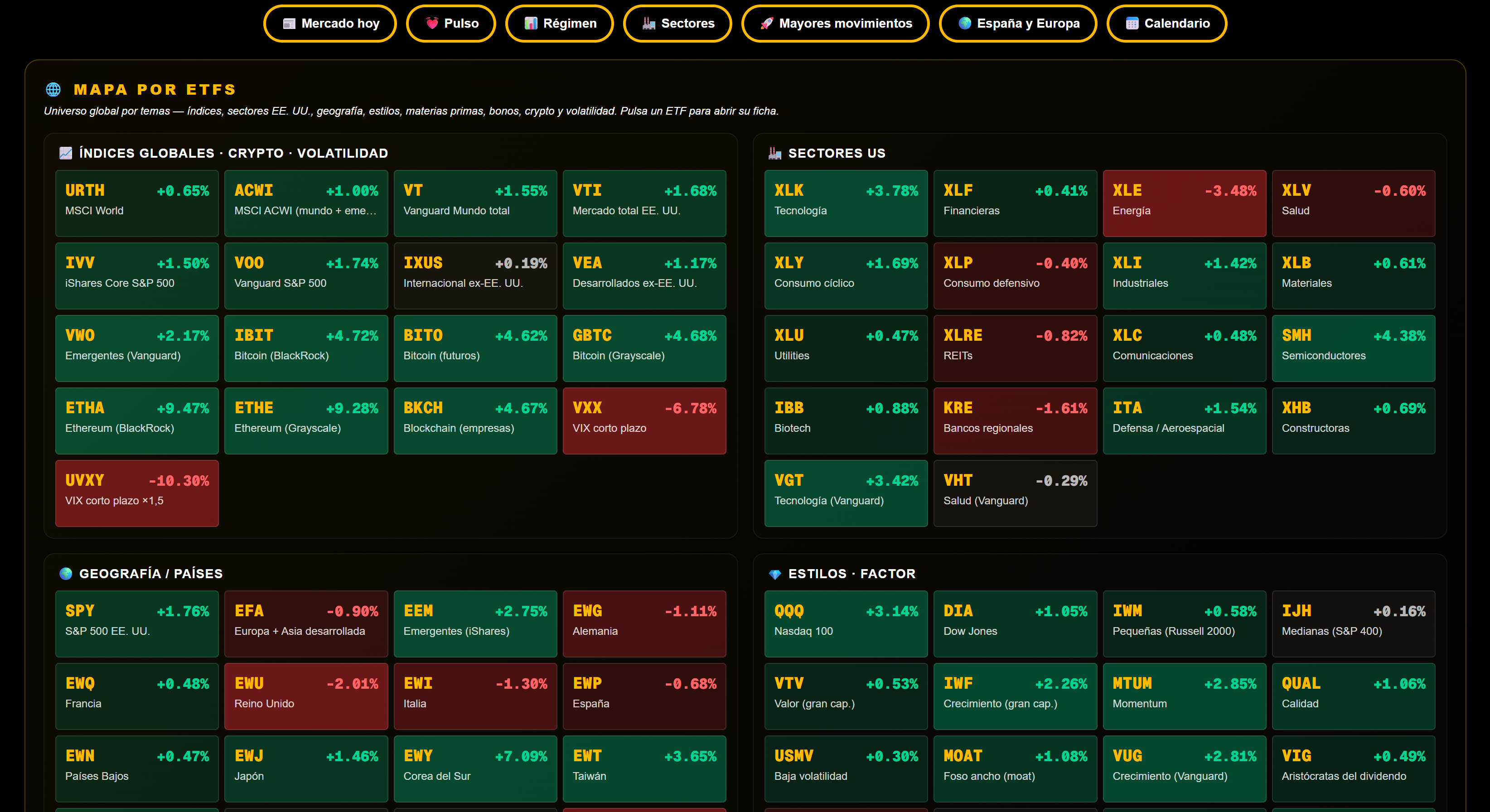Open the QUAL Calidad card
Screen dimensions: 1490x812
click(1354, 696)
